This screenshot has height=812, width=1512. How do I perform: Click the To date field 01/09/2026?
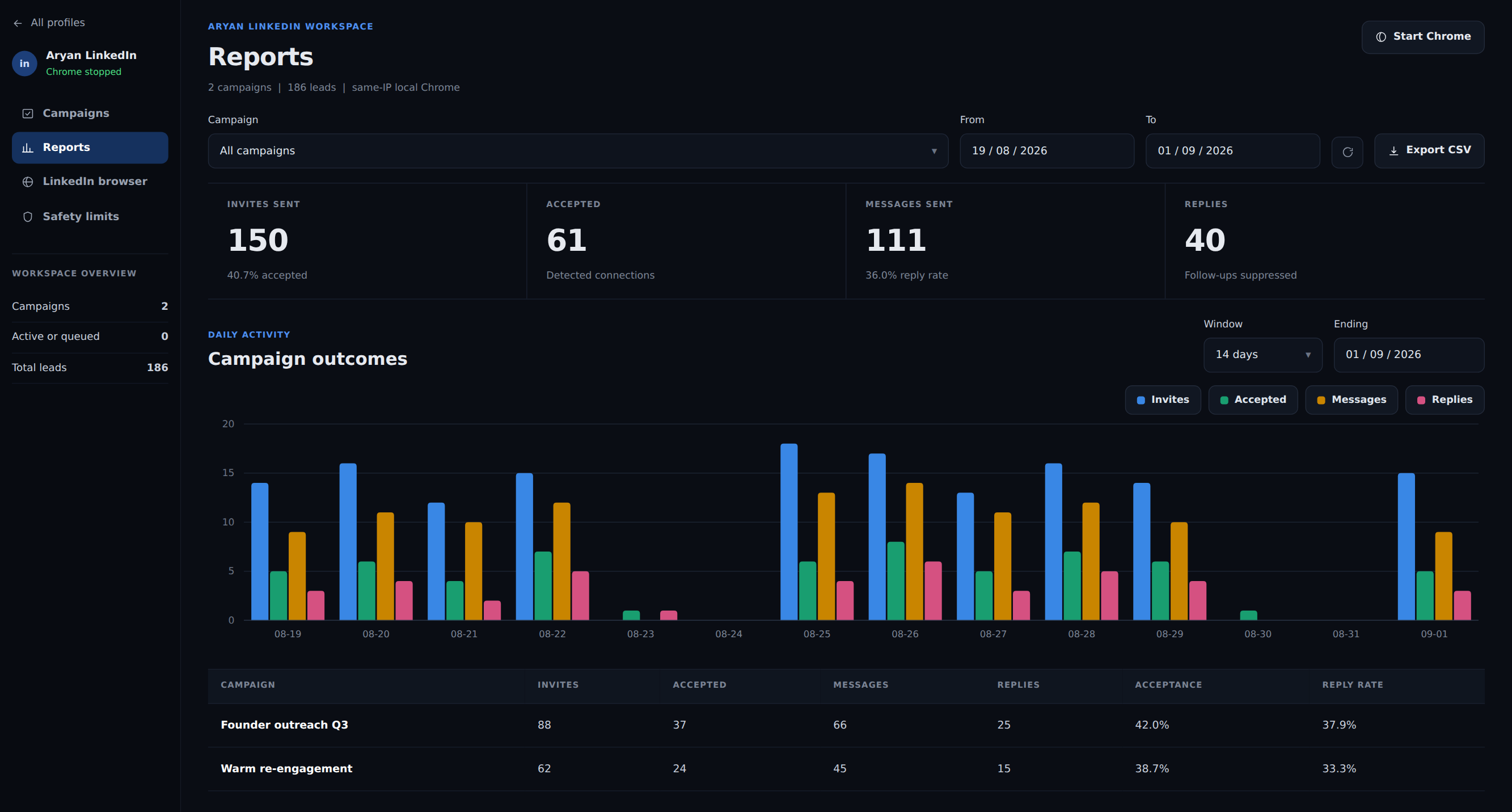tap(1232, 151)
